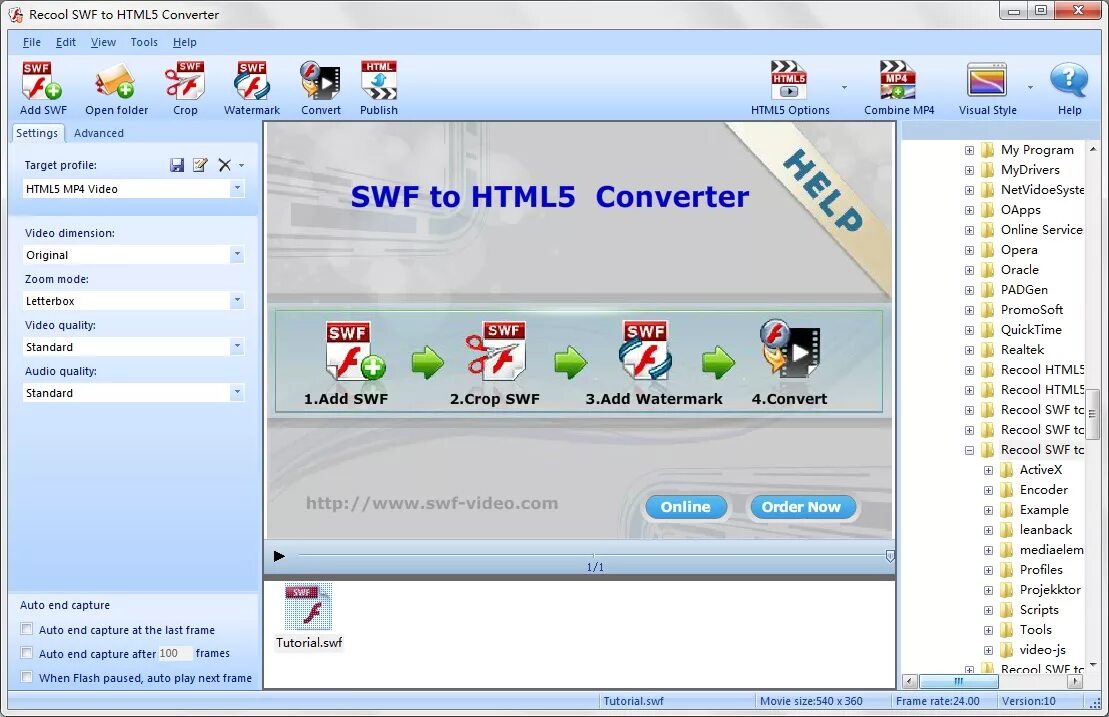Viewport: 1109px width, 717px height.
Task: Click 2.Crop SWF step icon in preview
Action: click(495, 350)
